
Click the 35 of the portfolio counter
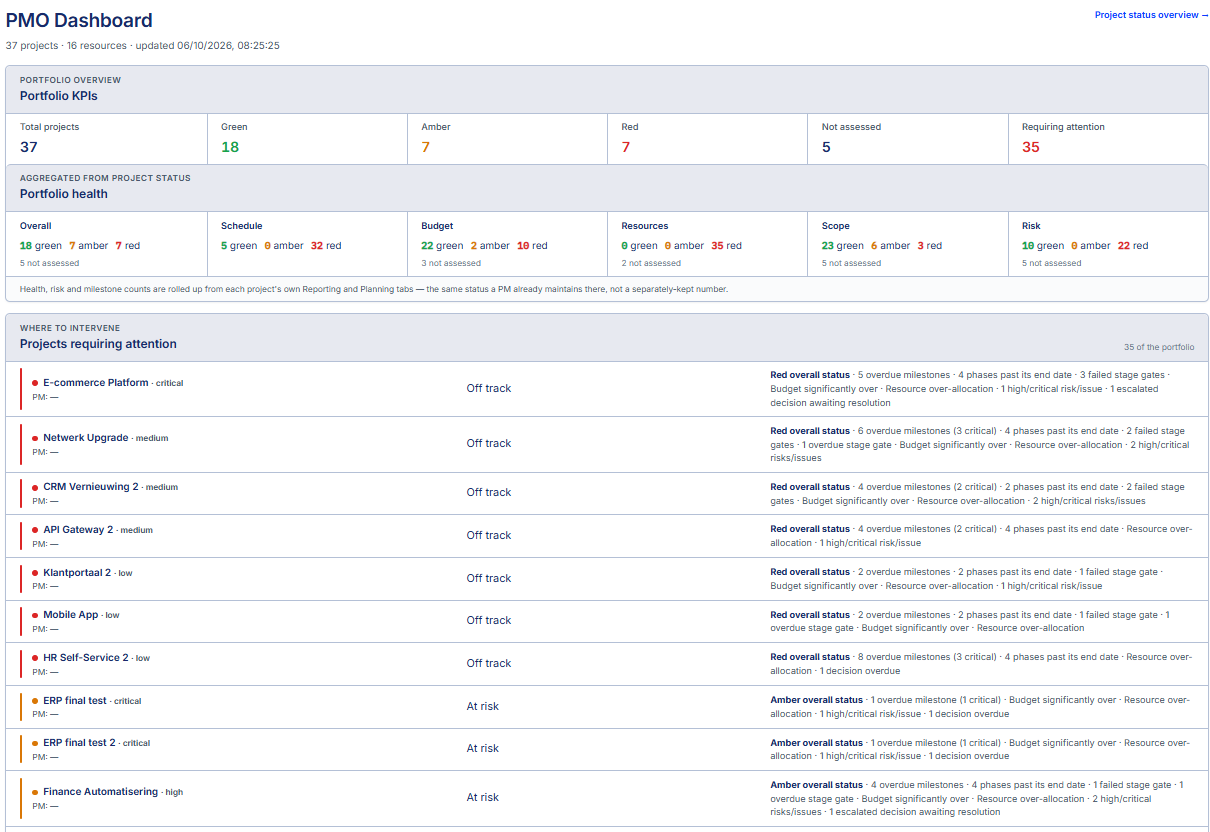click(1159, 347)
